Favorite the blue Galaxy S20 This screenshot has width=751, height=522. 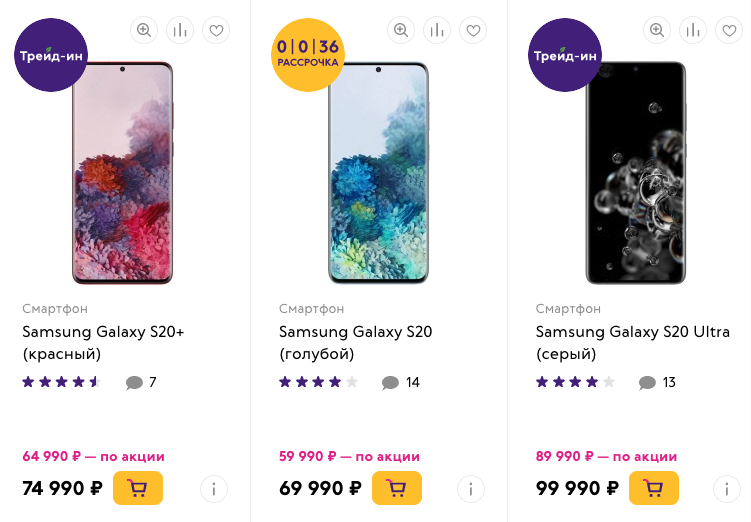473,30
